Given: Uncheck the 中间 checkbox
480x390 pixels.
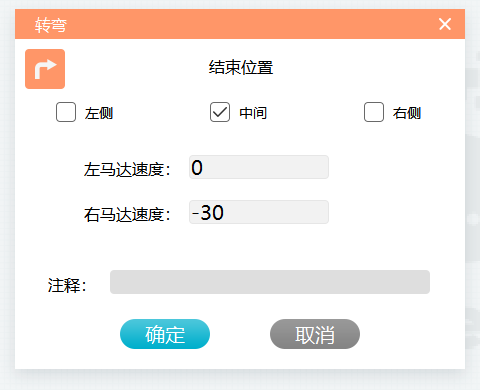Looking at the screenshot, I should 220,112.
